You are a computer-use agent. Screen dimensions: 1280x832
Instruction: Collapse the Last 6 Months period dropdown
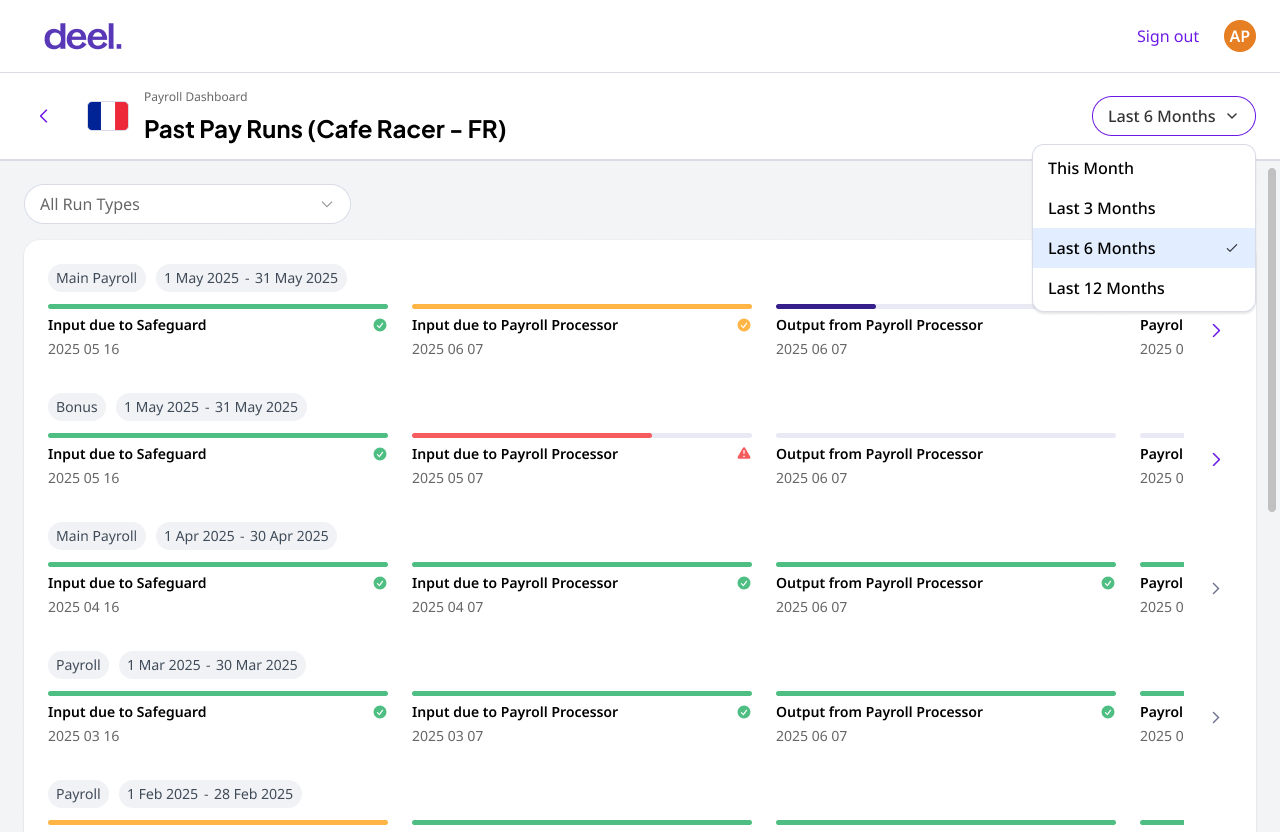1174,116
